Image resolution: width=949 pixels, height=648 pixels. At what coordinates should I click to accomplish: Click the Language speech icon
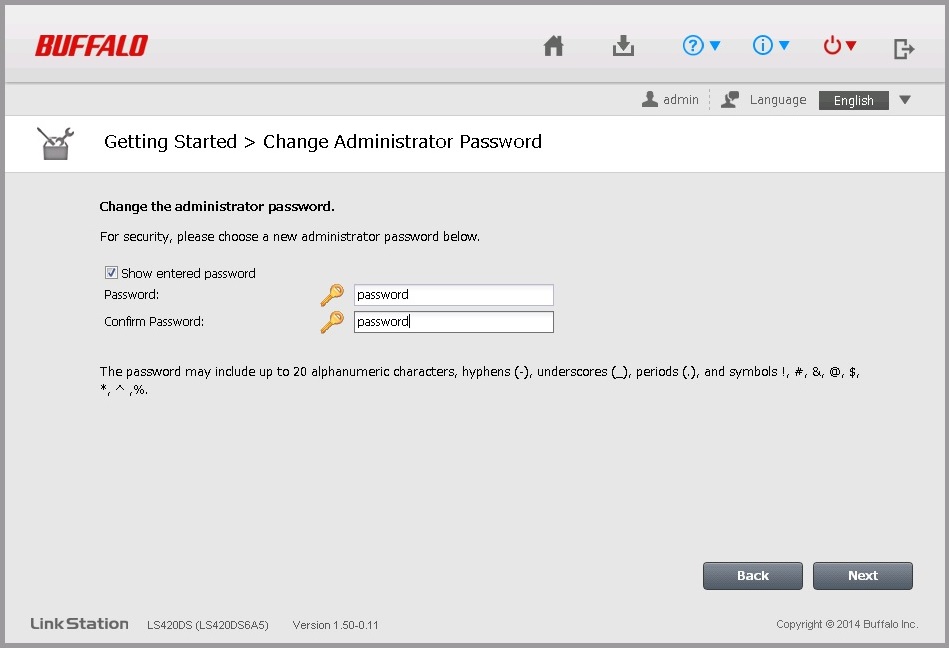tap(730, 100)
